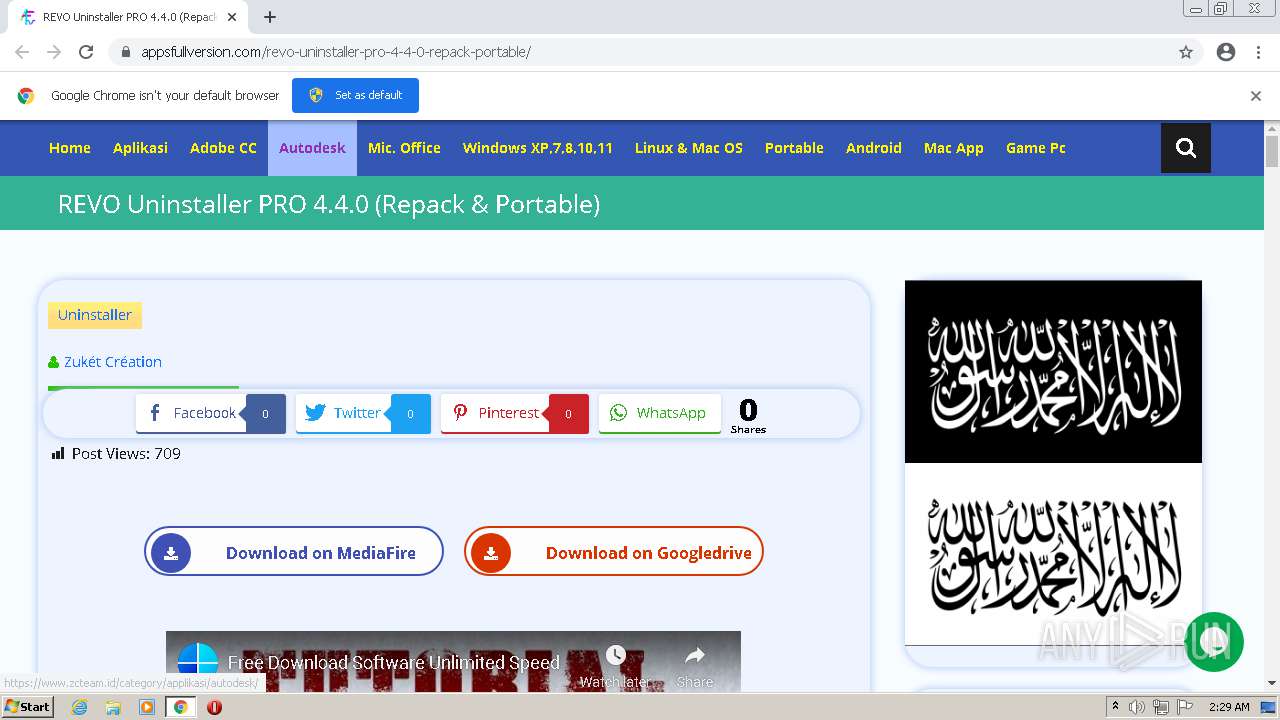The width and height of the screenshot is (1280, 720).
Task: Click the black calligraphy banner image
Action: (1053, 372)
